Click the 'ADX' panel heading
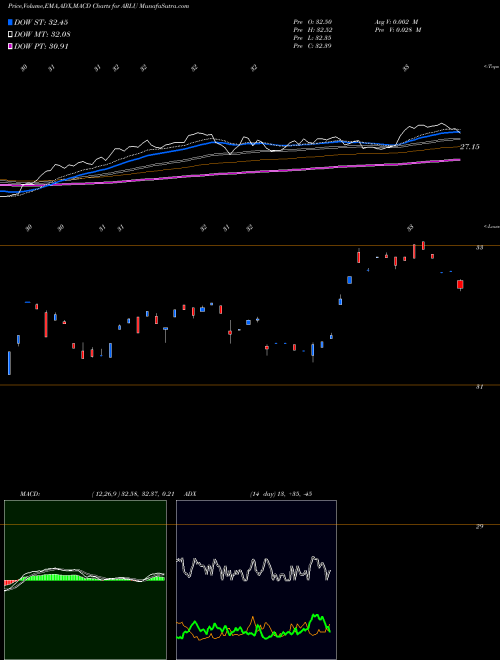Image resolution: width=500 pixels, height=660 pixels. coord(190,494)
